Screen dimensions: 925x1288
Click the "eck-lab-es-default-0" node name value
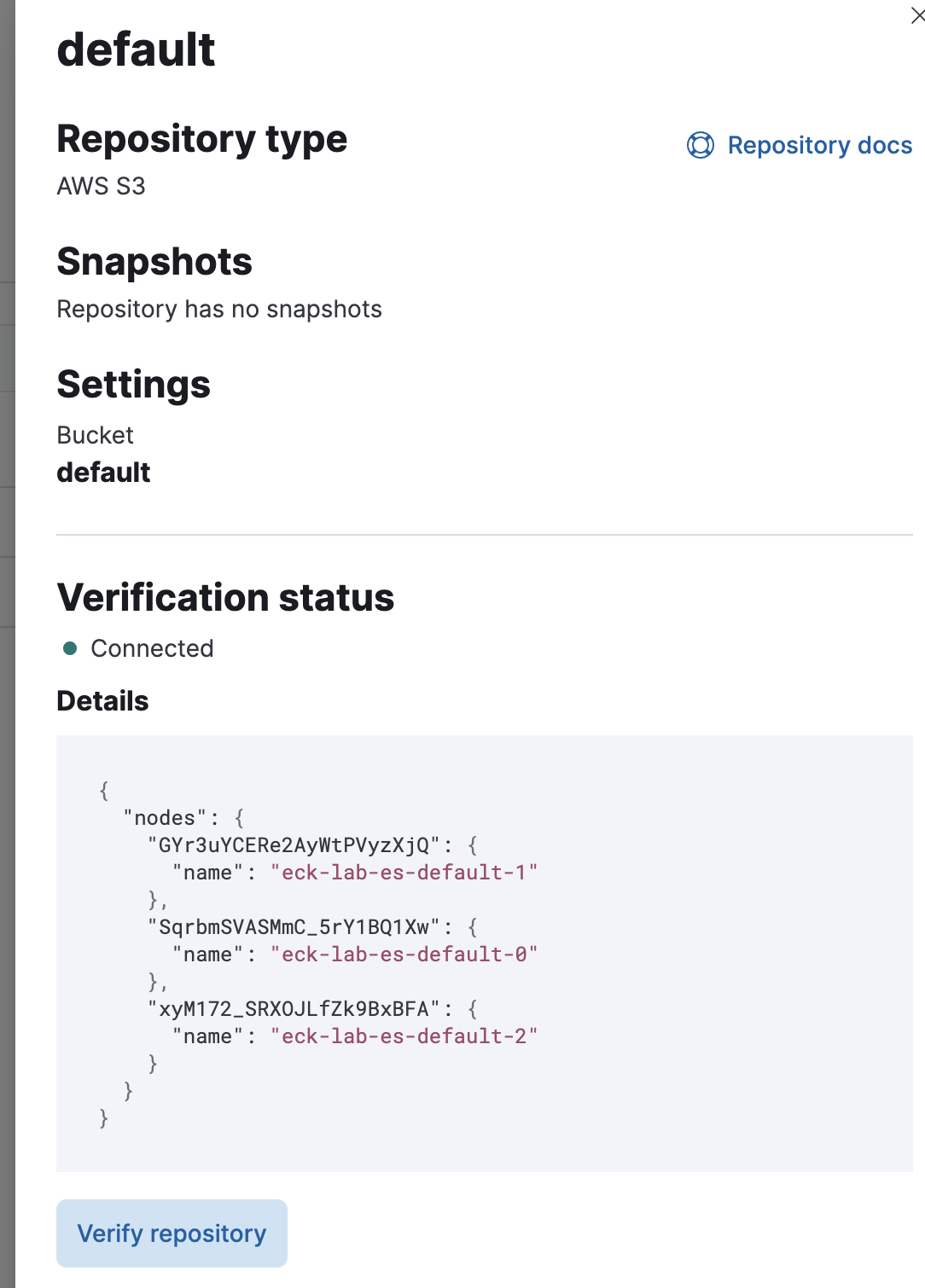(x=404, y=954)
